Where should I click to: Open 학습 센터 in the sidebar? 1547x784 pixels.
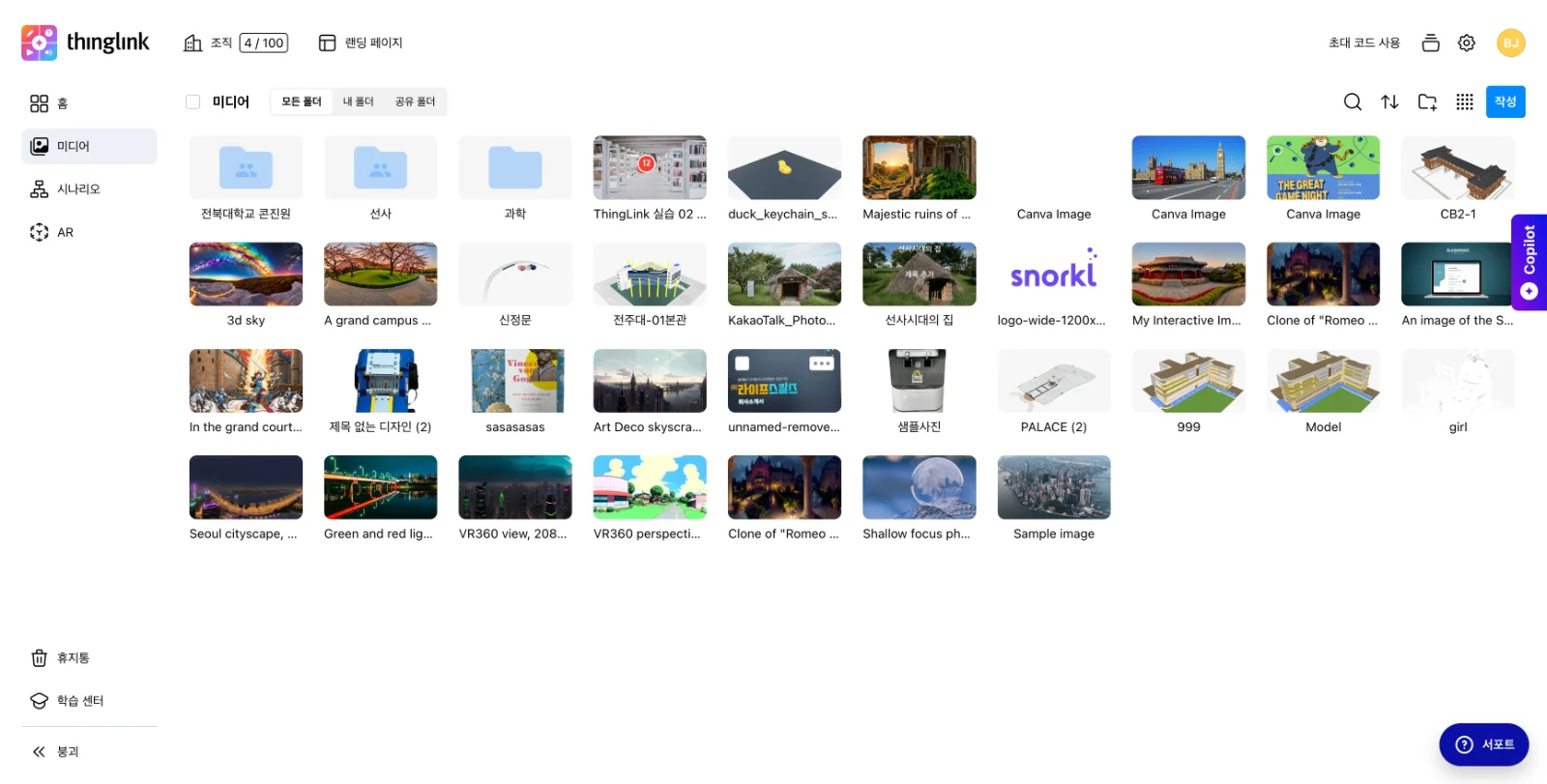89,701
